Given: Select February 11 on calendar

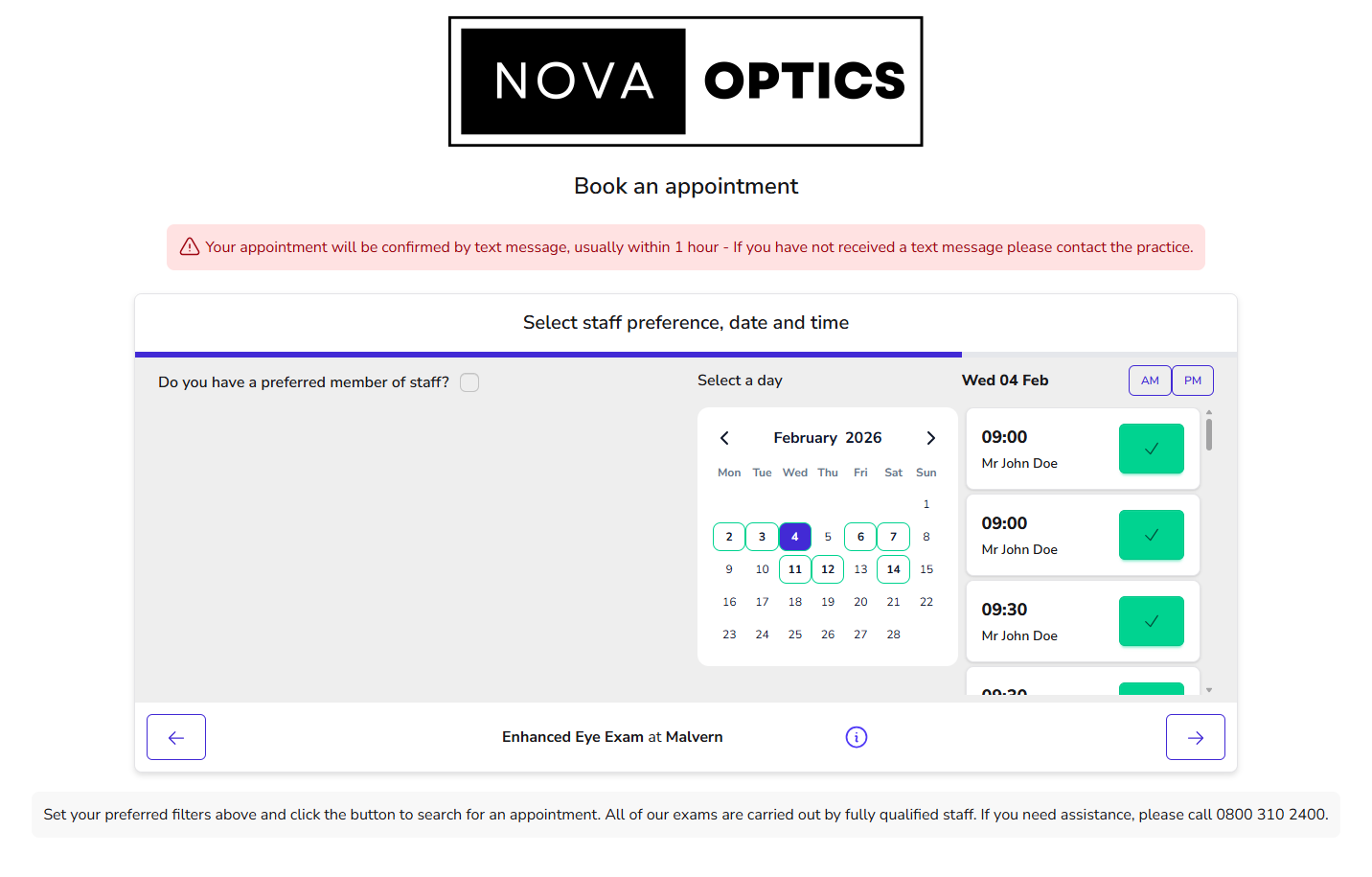Looking at the screenshot, I should (795, 569).
